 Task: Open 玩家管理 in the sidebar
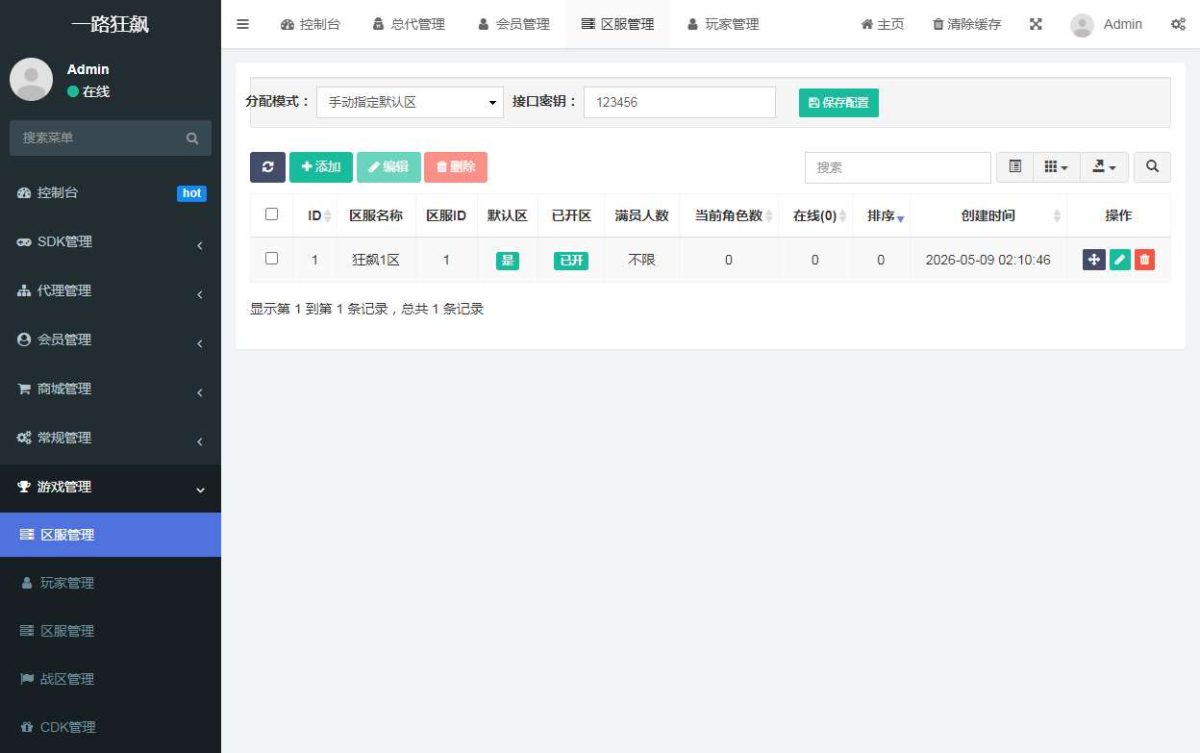click(110, 583)
